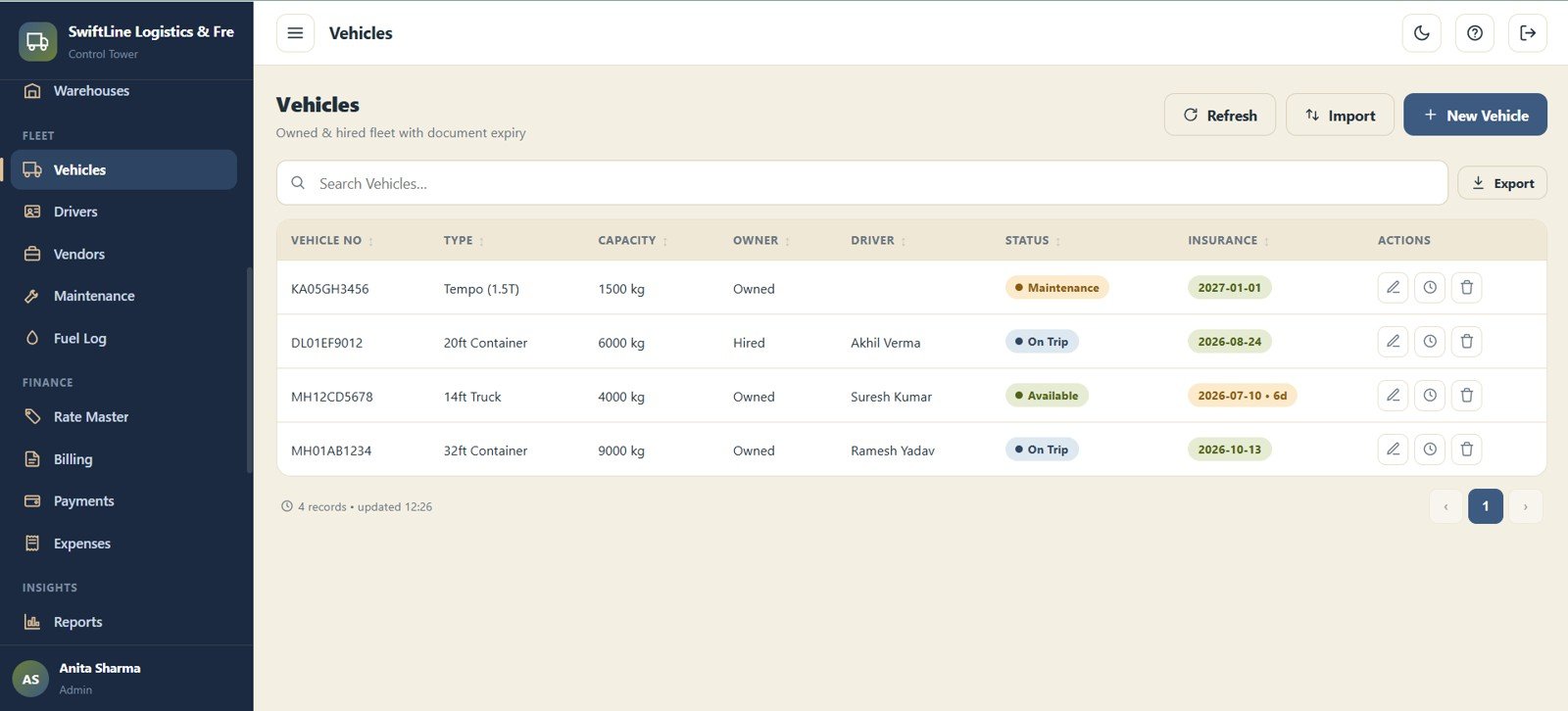Focus the Search Vehicles input field

click(861, 183)
